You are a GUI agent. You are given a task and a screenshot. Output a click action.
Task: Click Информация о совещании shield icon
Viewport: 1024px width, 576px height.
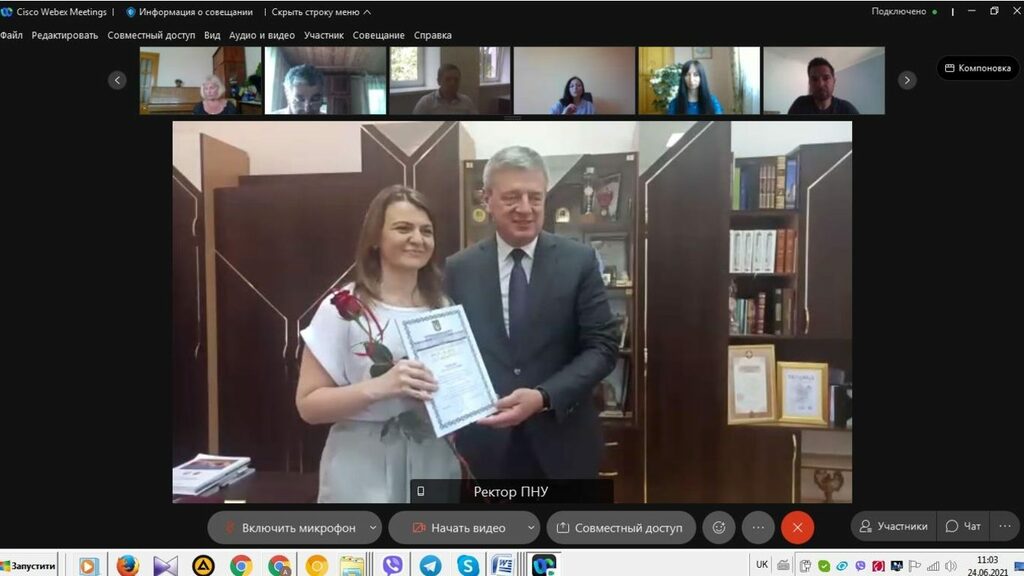pos(130,12)
